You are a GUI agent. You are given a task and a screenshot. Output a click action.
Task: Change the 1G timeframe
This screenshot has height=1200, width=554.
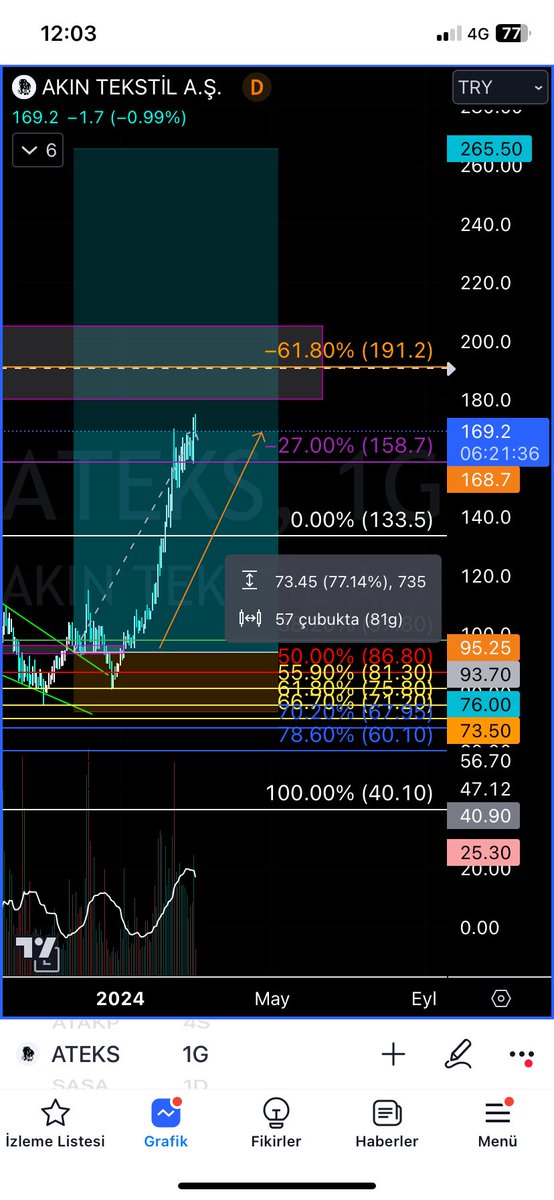click(x=195, y=1054)
